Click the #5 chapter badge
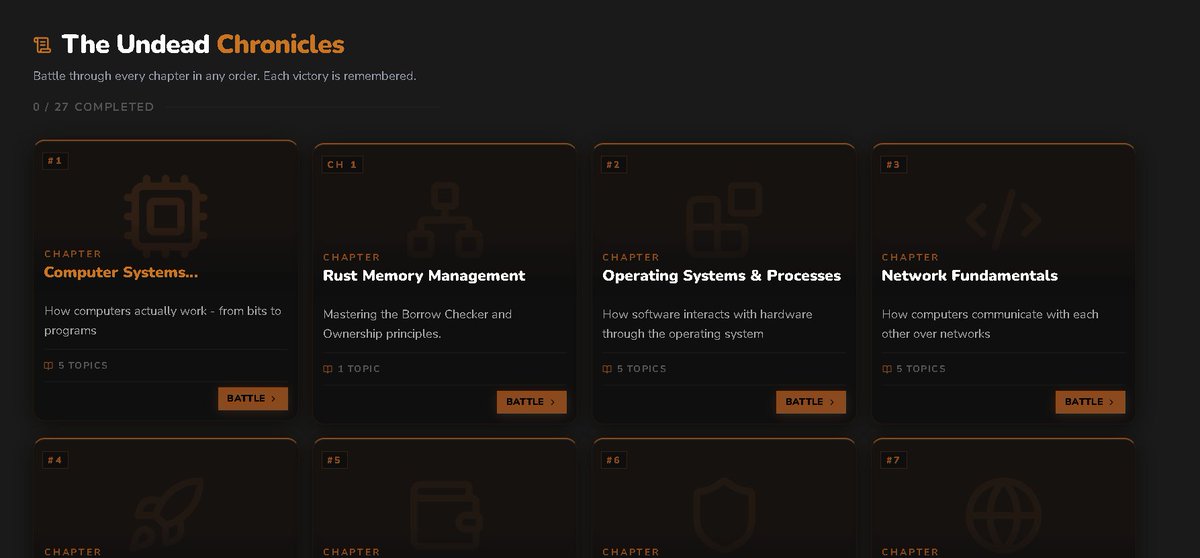This screenshot has height=558, width=1200. point(334,460)
